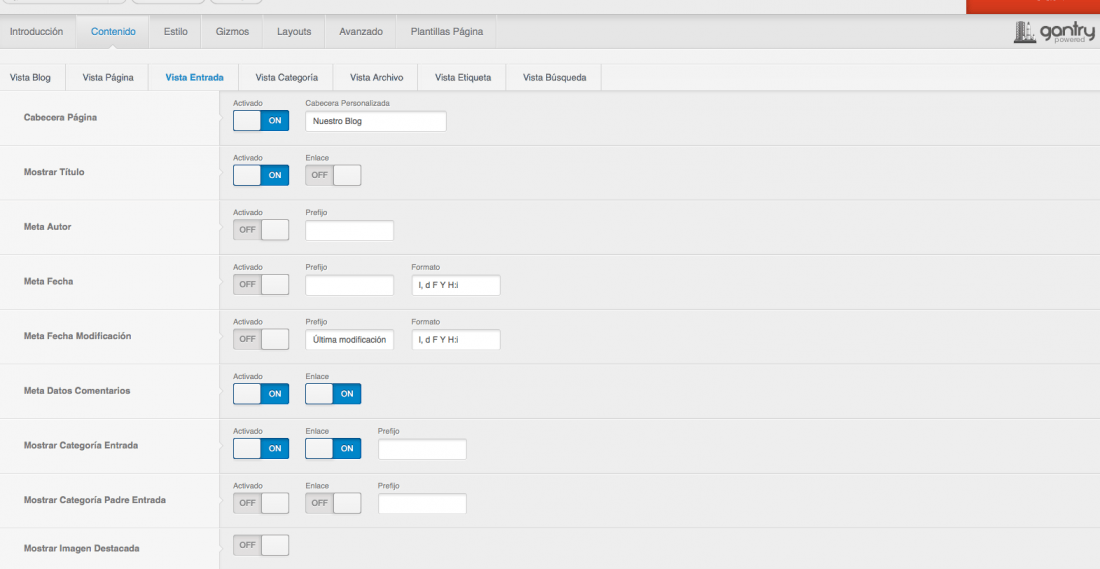The width and height of the screenshot is (1100, 569).
Task: Open the Introducción tab
Action: coord(36,32)
